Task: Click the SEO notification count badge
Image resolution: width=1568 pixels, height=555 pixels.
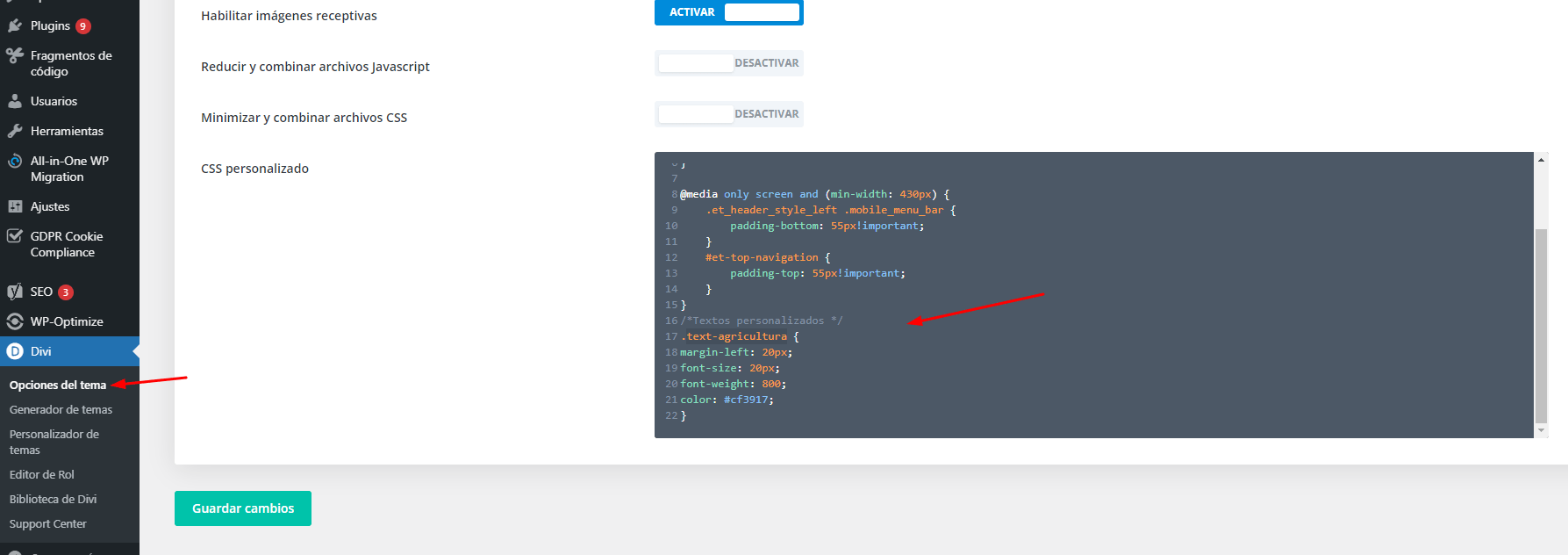Action: [x=66, y=292]
